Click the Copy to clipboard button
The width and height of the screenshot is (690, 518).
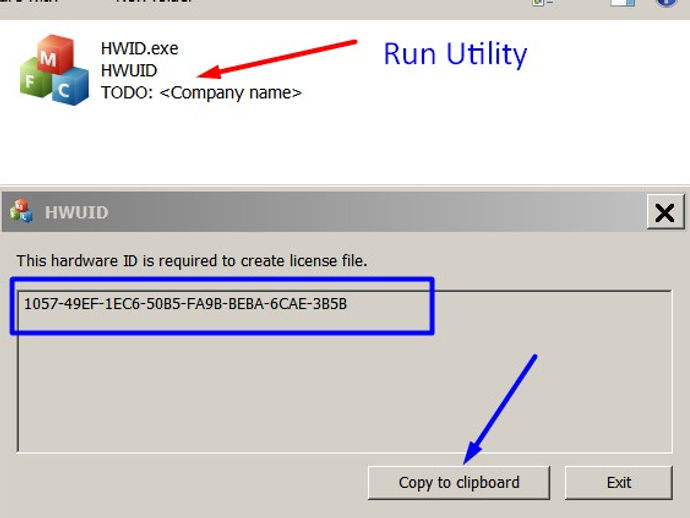[459, 483]
